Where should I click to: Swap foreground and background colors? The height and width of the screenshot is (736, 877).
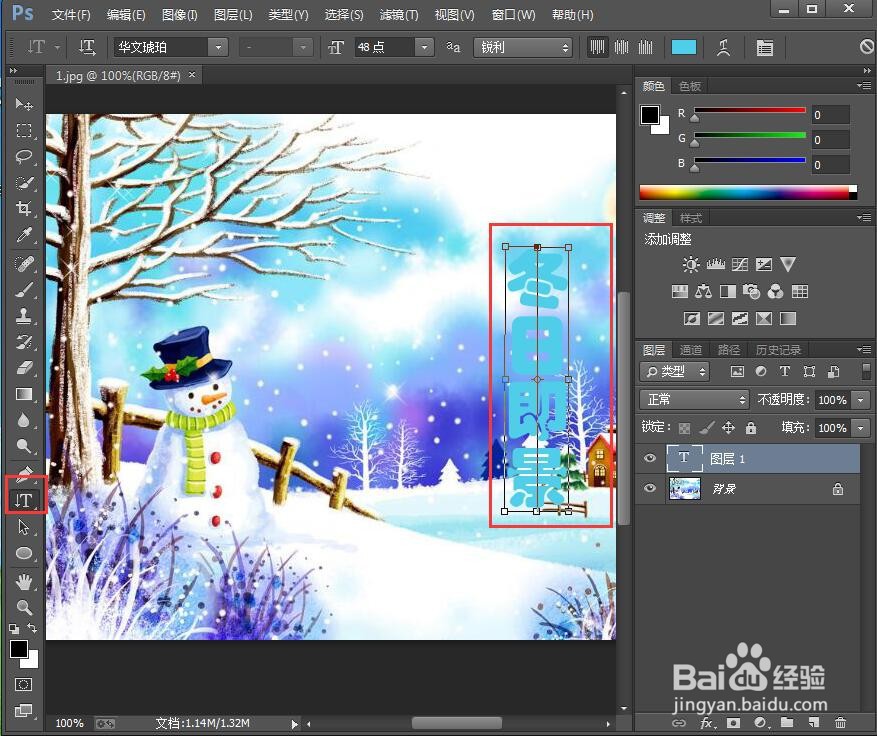click(32, 628)
